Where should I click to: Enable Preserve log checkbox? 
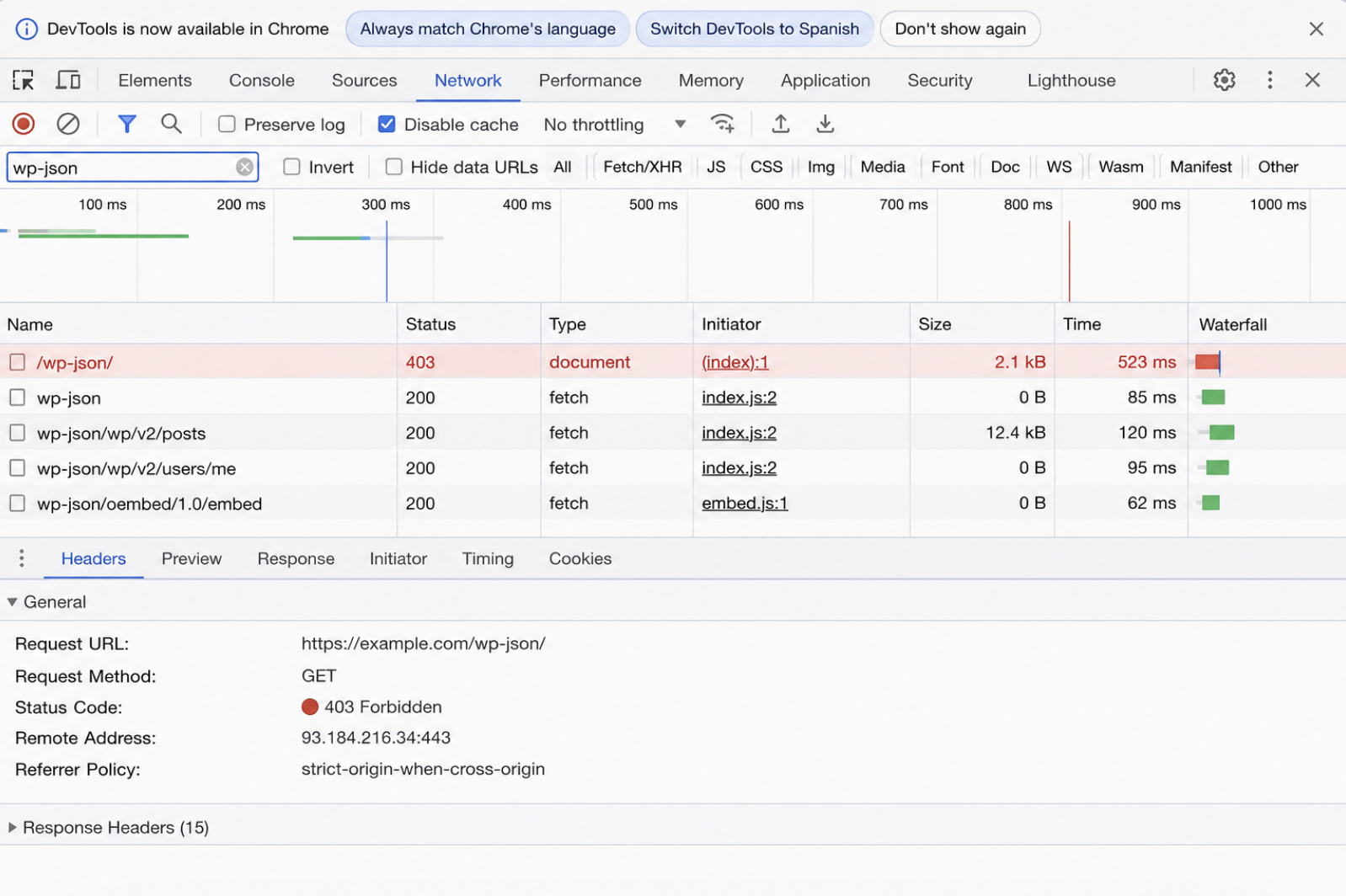click(x=227, y=124)
